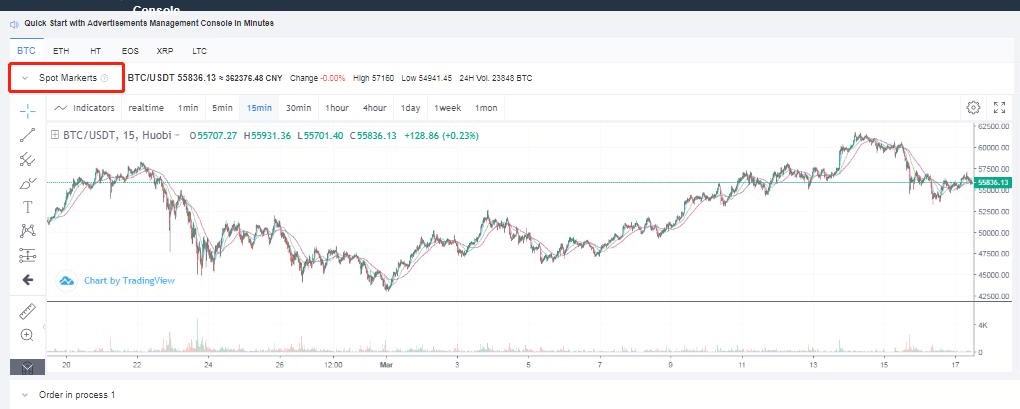Click the High 57160 value
Viewport: 1020px width, 409px height.
pos(373,78)
